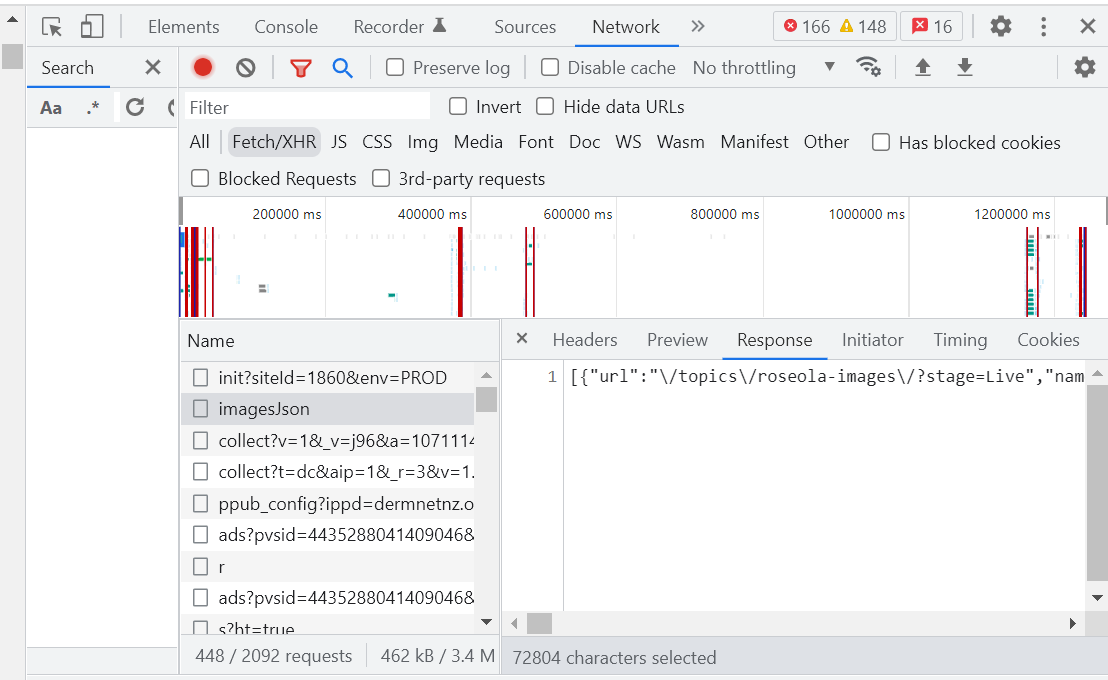The image size is (1108, 680).
Task: Open DevTools settings gear
Action: (1001, 27)
